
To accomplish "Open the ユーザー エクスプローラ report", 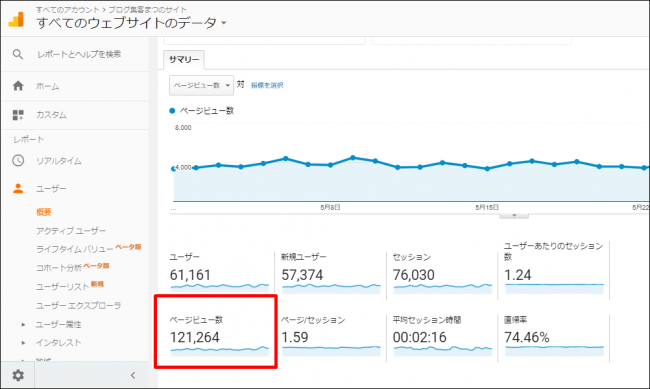I will coord(78,306).
